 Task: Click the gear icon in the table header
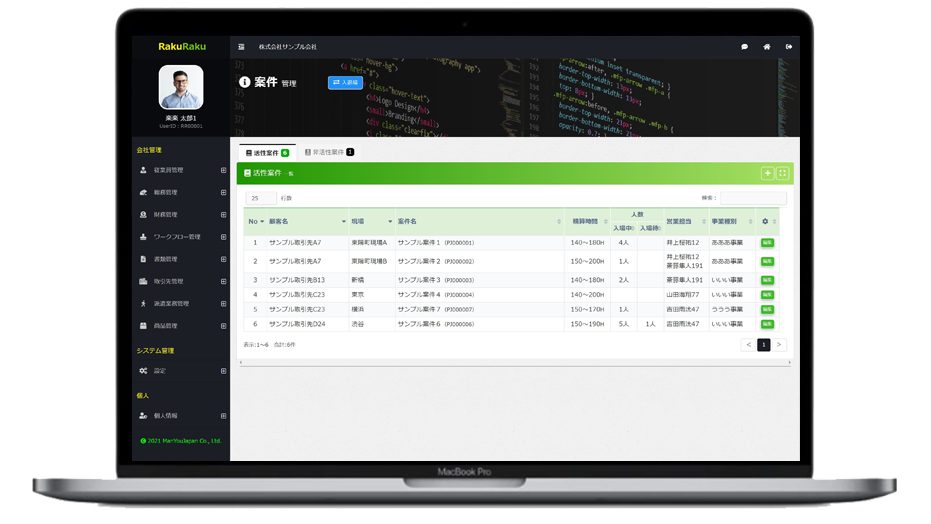765,221
